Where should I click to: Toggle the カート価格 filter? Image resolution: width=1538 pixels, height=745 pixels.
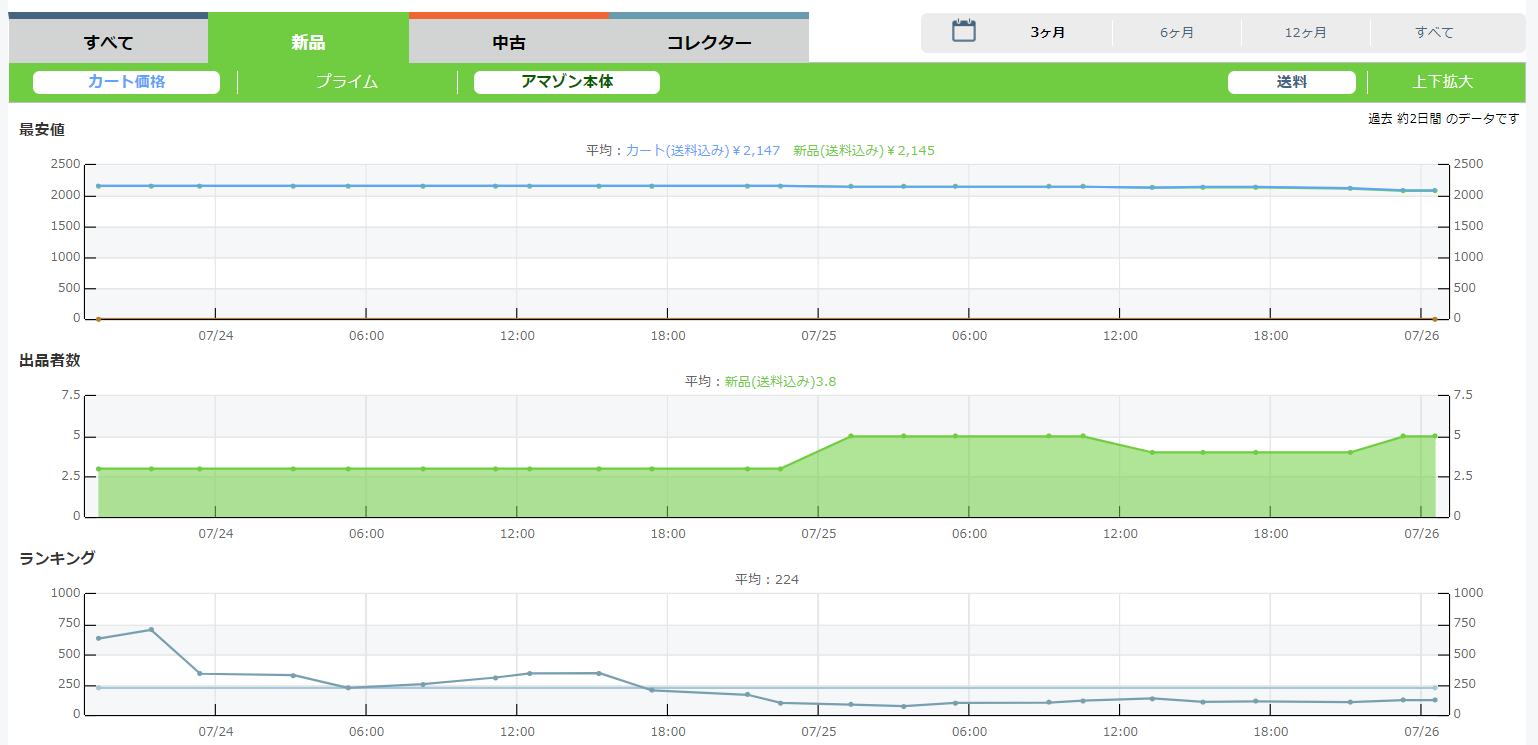pos(126,82)
